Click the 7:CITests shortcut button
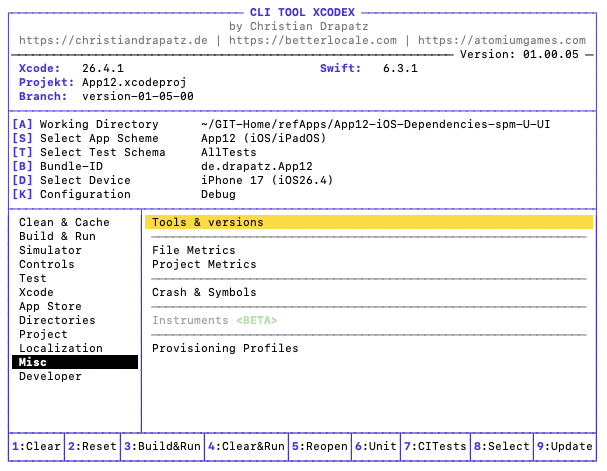Screen dimensions: 607x471 pyautogui.click(x=435, y=446)
